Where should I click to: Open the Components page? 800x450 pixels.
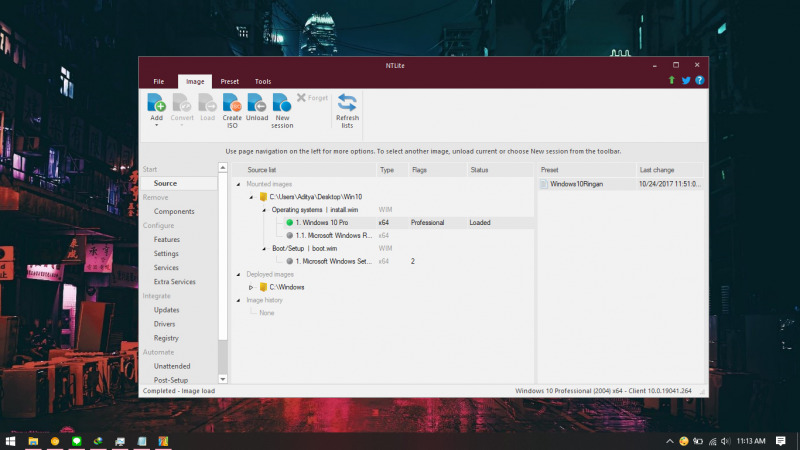pos(174,211)
